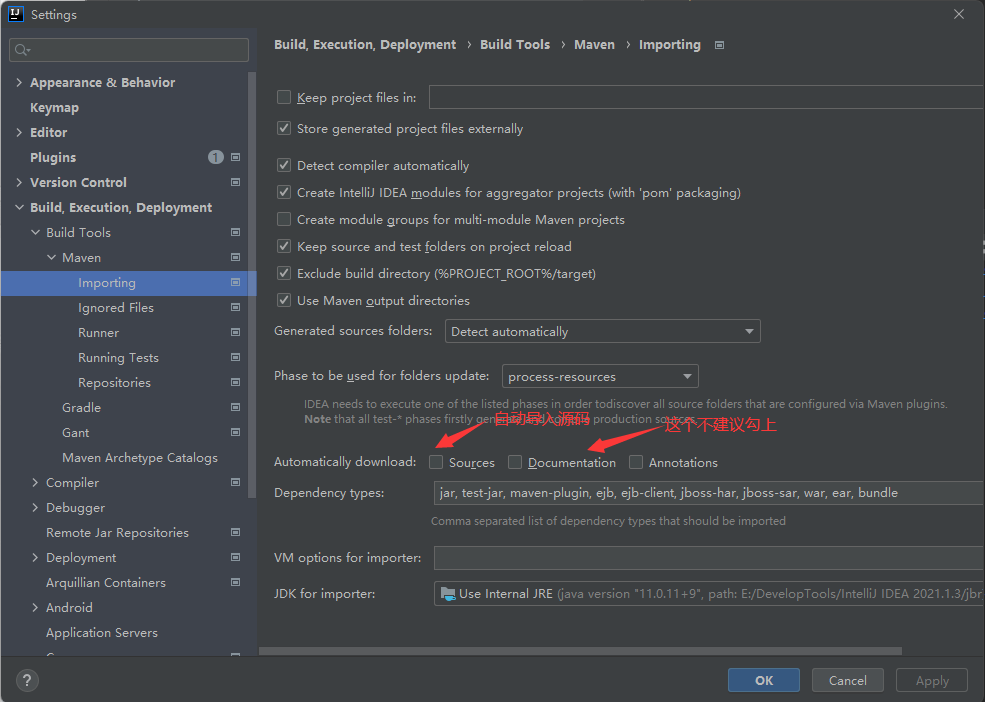Click the icon next to the Importing breadcrumb
The image size is (985, 702).
click(x=720, y=45)
